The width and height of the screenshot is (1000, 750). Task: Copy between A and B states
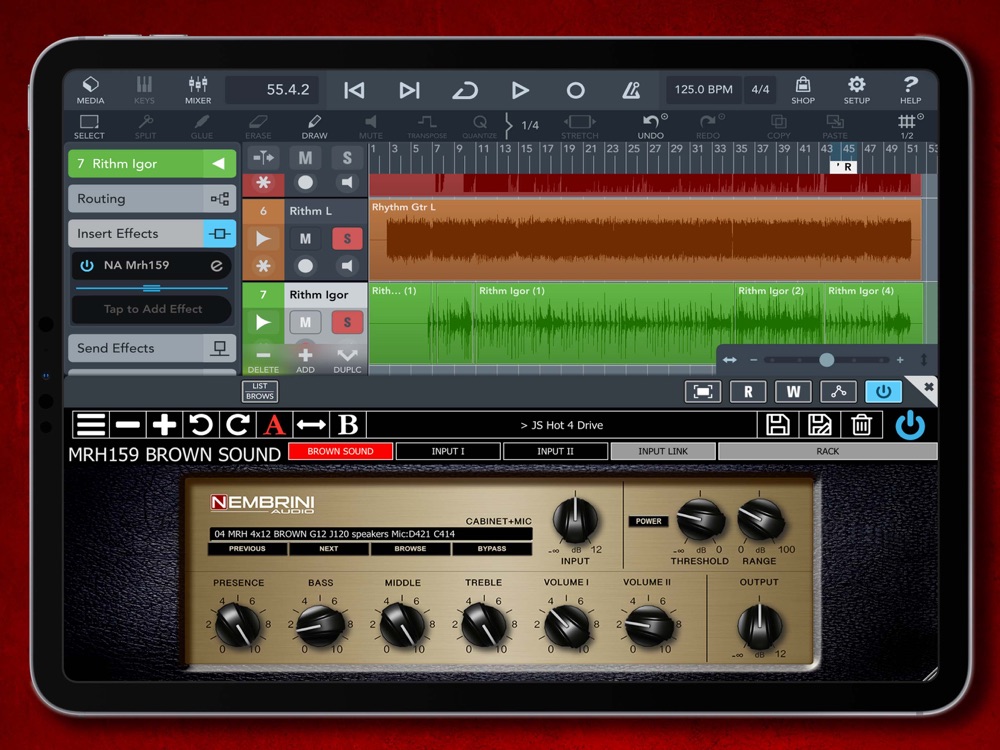coord(311,425)
